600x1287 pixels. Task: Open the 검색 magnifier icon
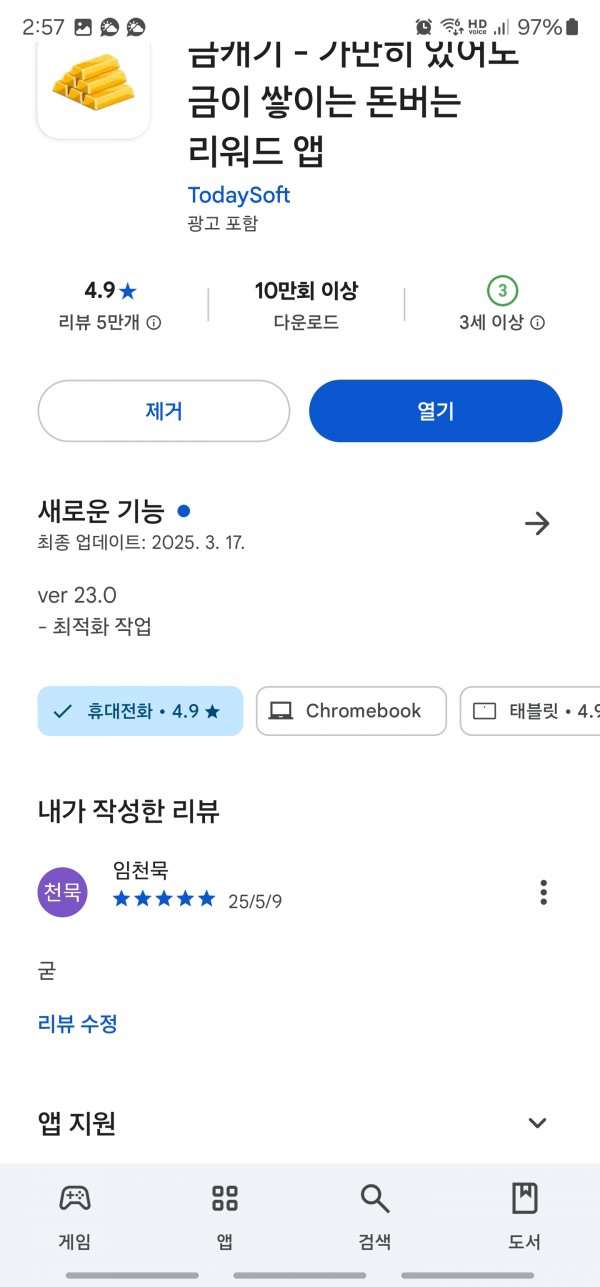pos(375,1197)
